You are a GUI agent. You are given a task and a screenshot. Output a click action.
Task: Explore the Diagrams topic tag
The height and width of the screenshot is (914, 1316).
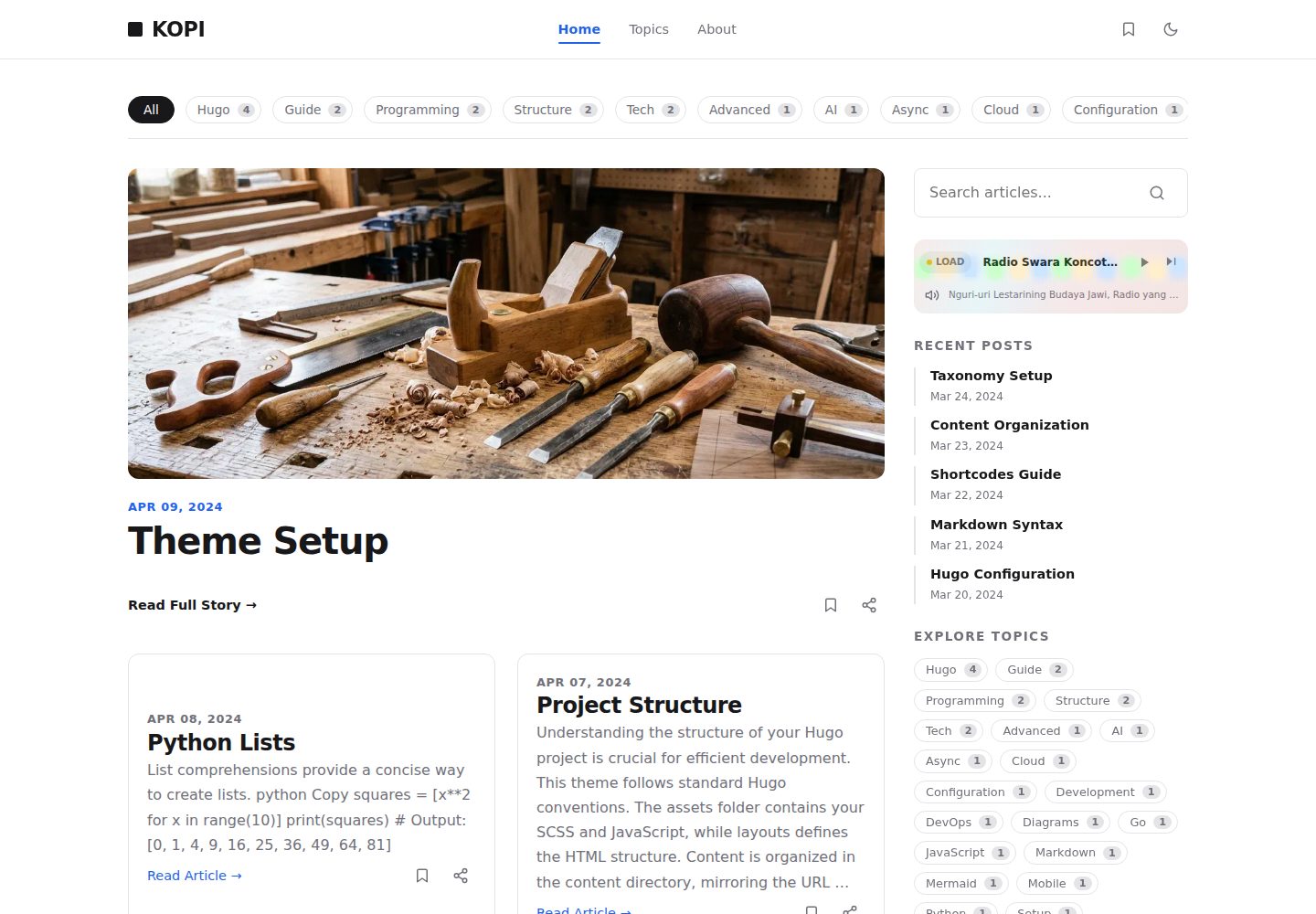[1060, 823]
